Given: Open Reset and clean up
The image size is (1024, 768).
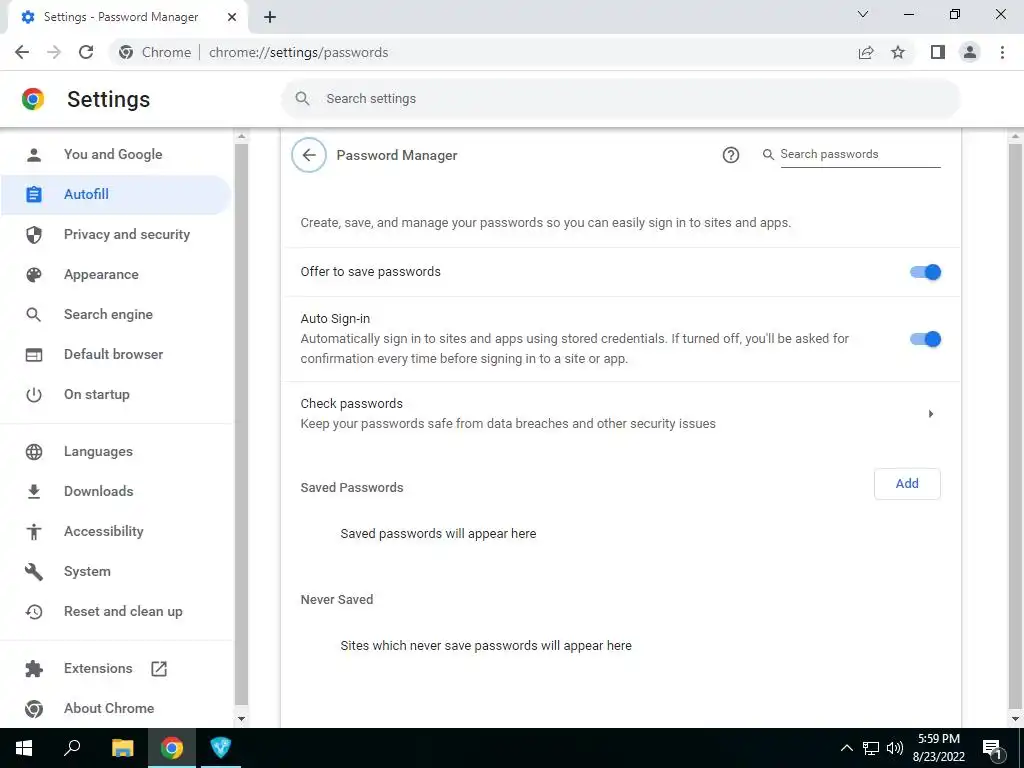Looking at the screenshot, I should click(116, 611).
